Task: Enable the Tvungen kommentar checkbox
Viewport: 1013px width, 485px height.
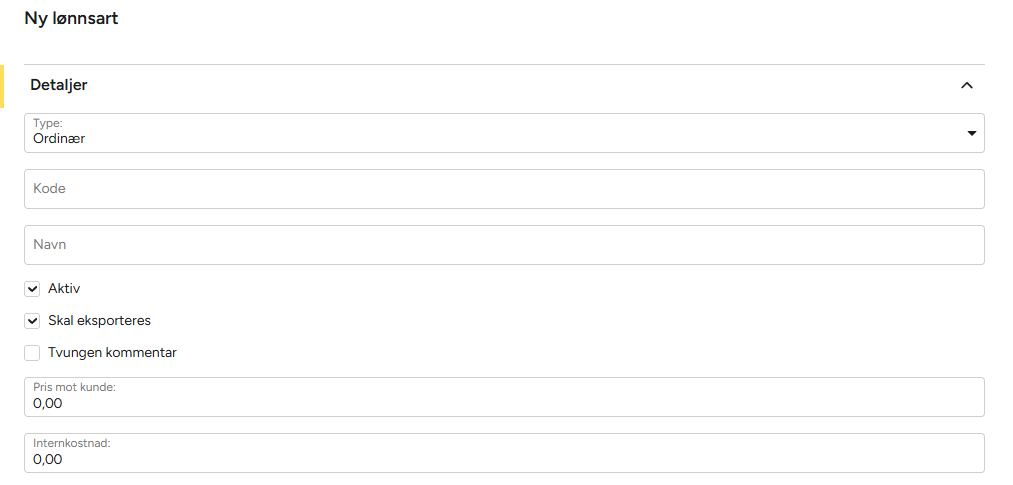Action: coord(33,353)
